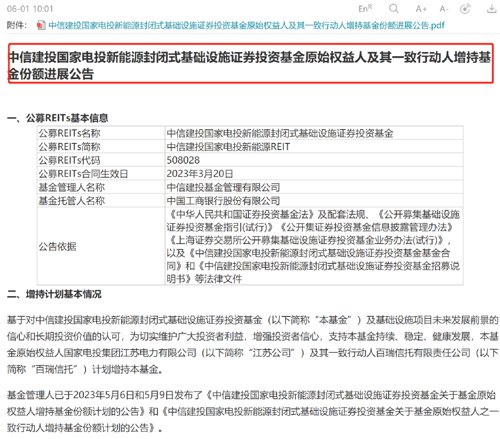The height and width of the screenshot is (439, 500).
Task: Click the paragraph beginning 基金管理人已于2023年5月6日
Action: pyautogui.click(x=253, y=411)
